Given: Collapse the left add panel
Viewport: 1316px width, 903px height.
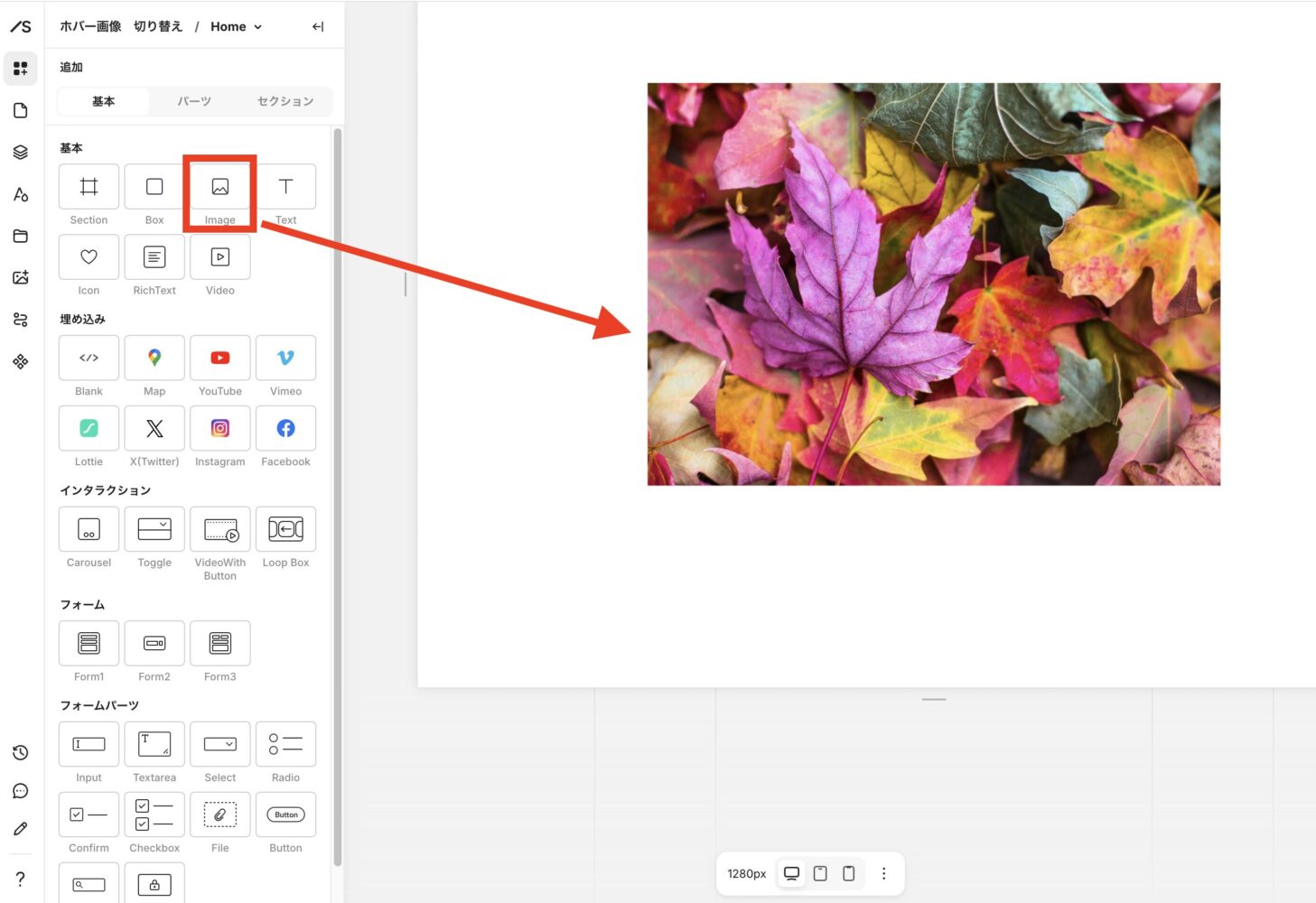Looking at the screenshot, I should click(x=318, y=27).
